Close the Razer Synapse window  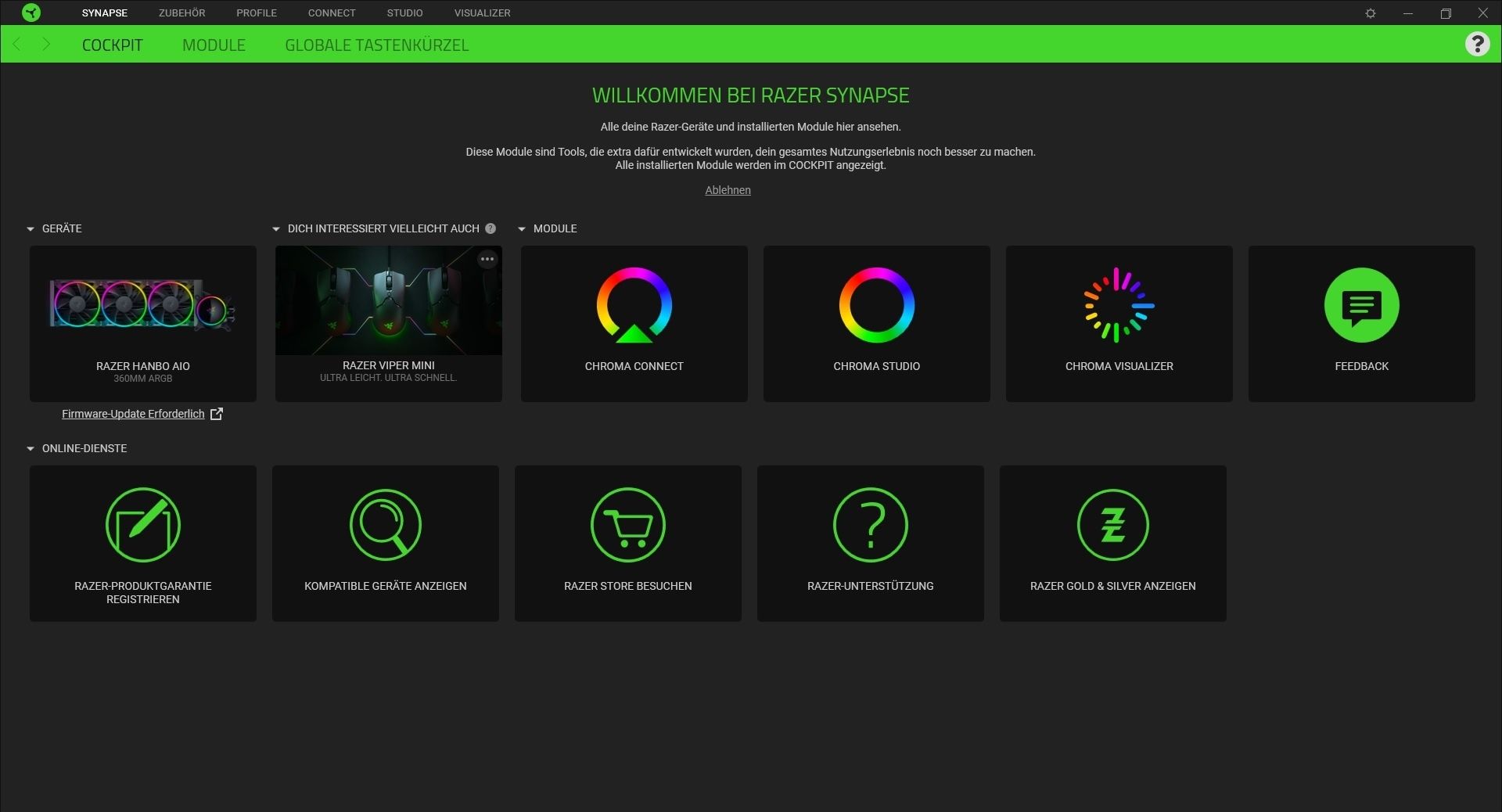(x=1483, y=13)
